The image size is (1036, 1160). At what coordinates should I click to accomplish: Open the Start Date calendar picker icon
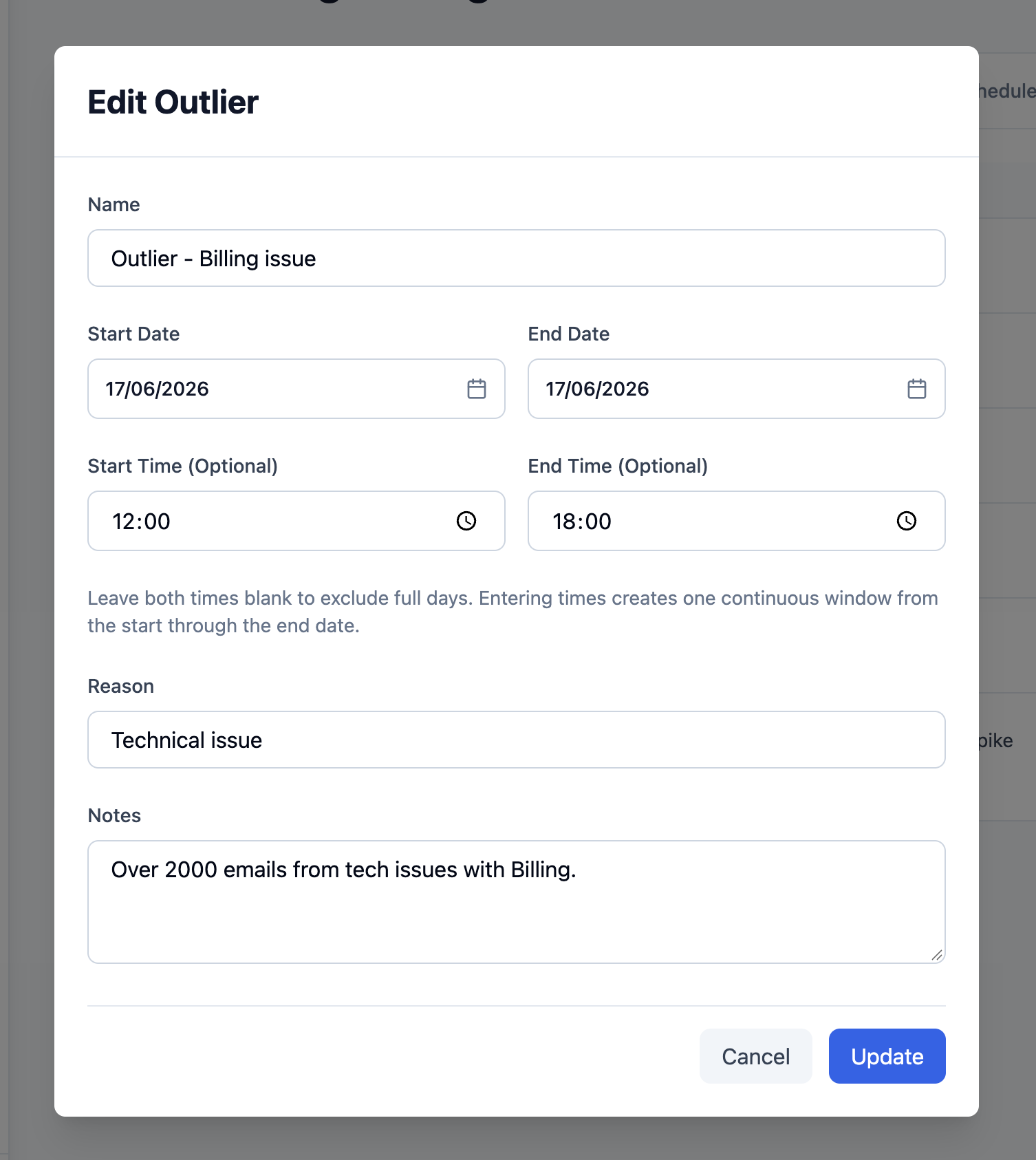[477, 389]
